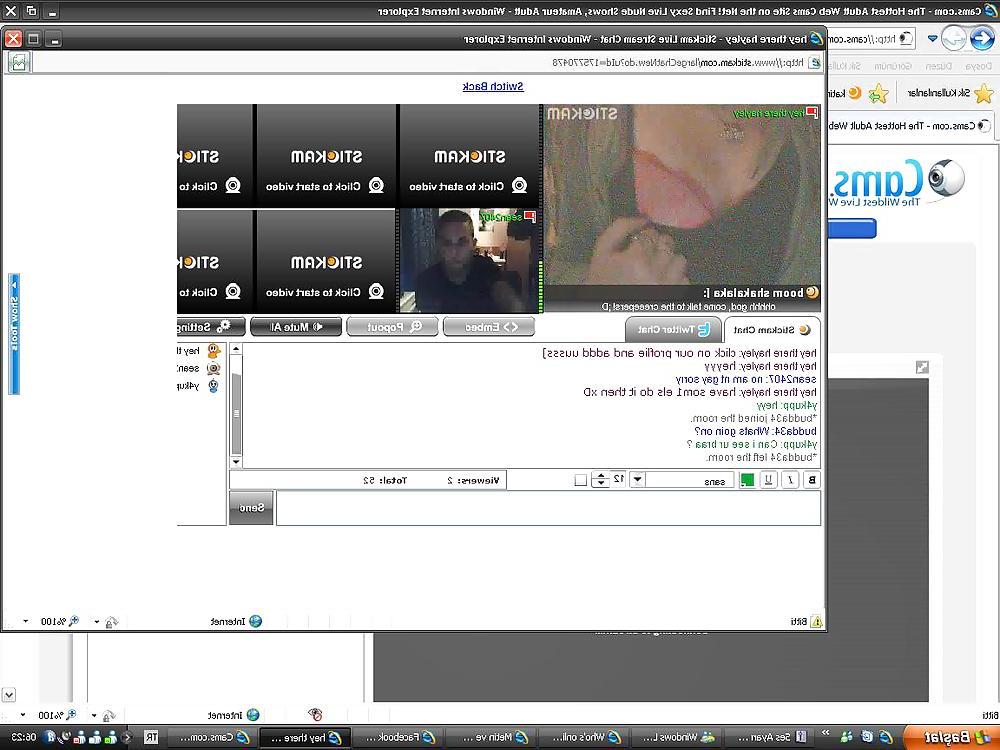Expand quick launch chevron on taskbar
This screenshot has height=750, width=1000.
pos(825,732)
